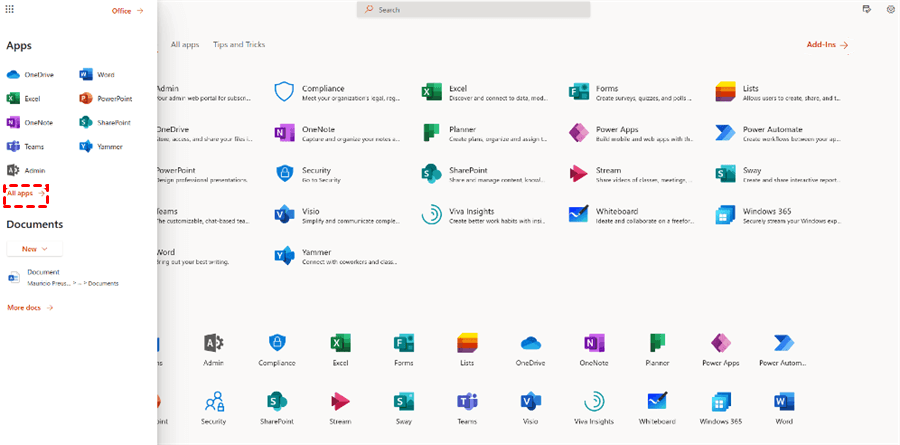Open SharePoint with 'Share and manage content' description
Viewport: 900px width, 445px height.
coord(484,175)
